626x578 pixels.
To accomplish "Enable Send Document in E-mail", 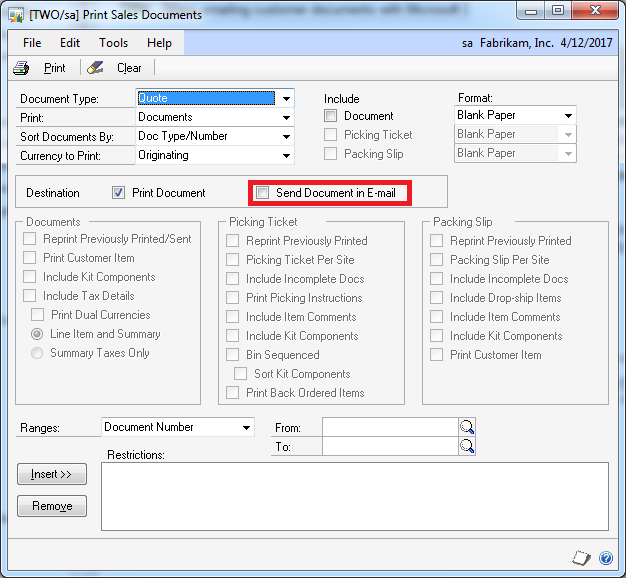I will click(x=262, y=192).
